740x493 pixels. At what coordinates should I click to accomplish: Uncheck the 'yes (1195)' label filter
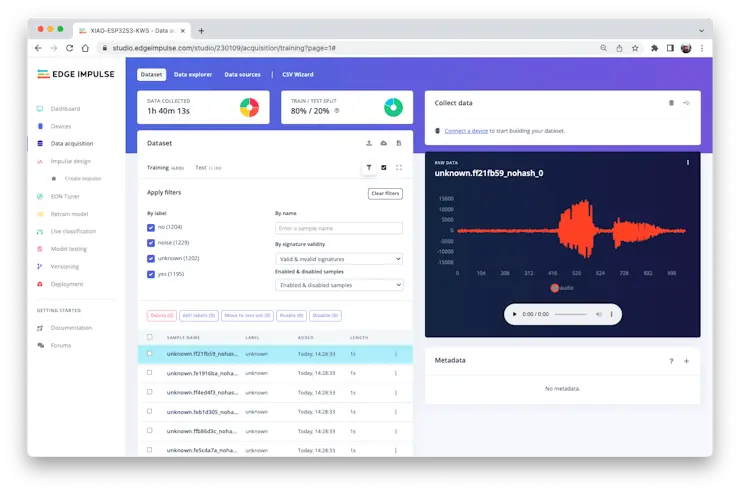click(x=150, y=274)
